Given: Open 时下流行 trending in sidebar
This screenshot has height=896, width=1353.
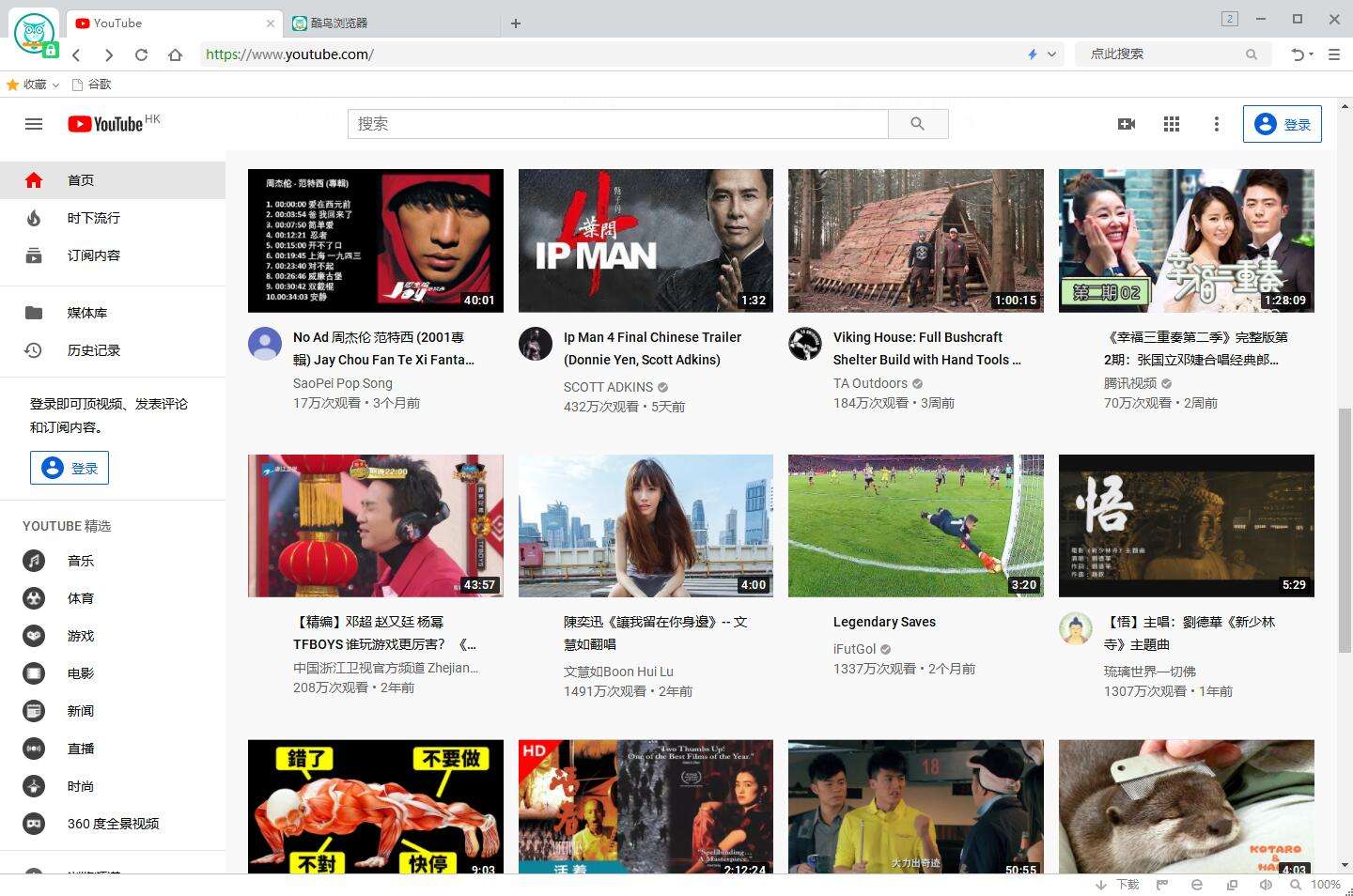Looking at the screenshot, I should click(113, 218).
